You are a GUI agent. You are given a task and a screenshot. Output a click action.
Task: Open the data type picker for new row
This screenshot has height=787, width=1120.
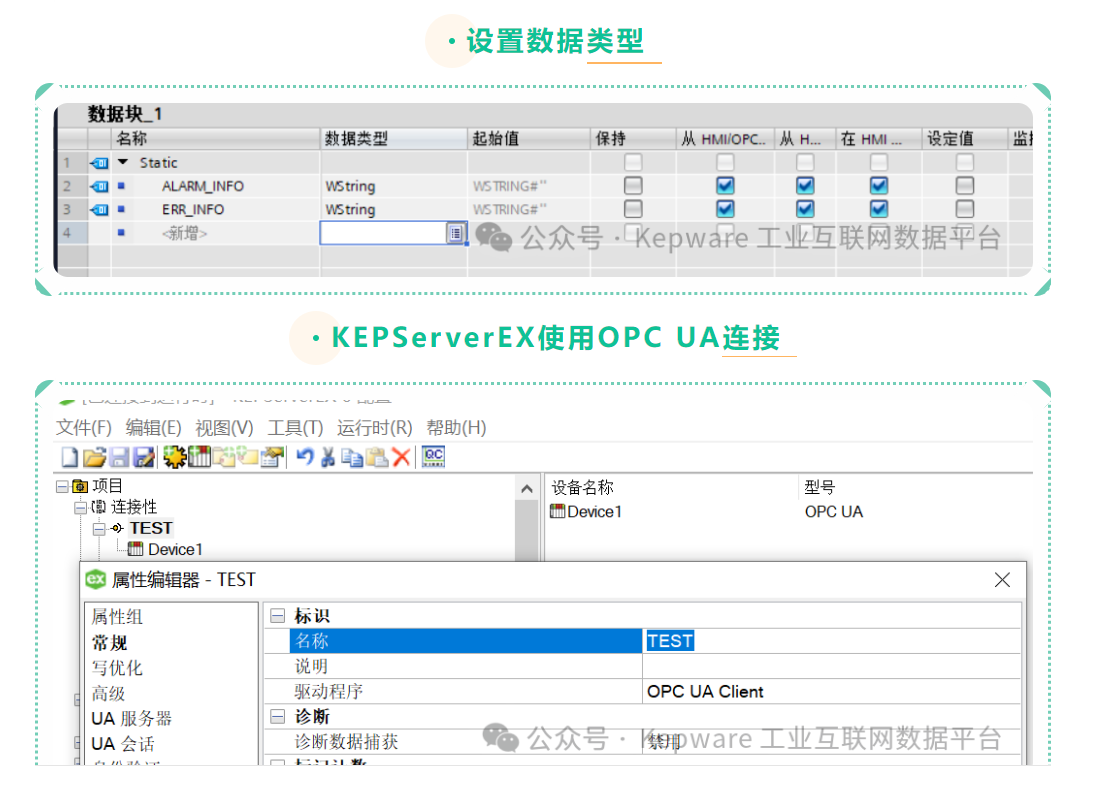pyautogui.click(x=456, y=234)
